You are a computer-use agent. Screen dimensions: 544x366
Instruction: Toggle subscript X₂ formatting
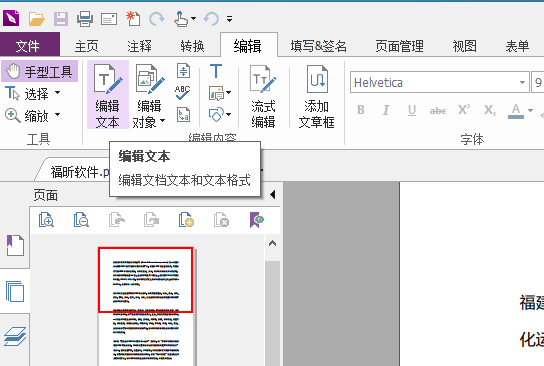[490, 110]
